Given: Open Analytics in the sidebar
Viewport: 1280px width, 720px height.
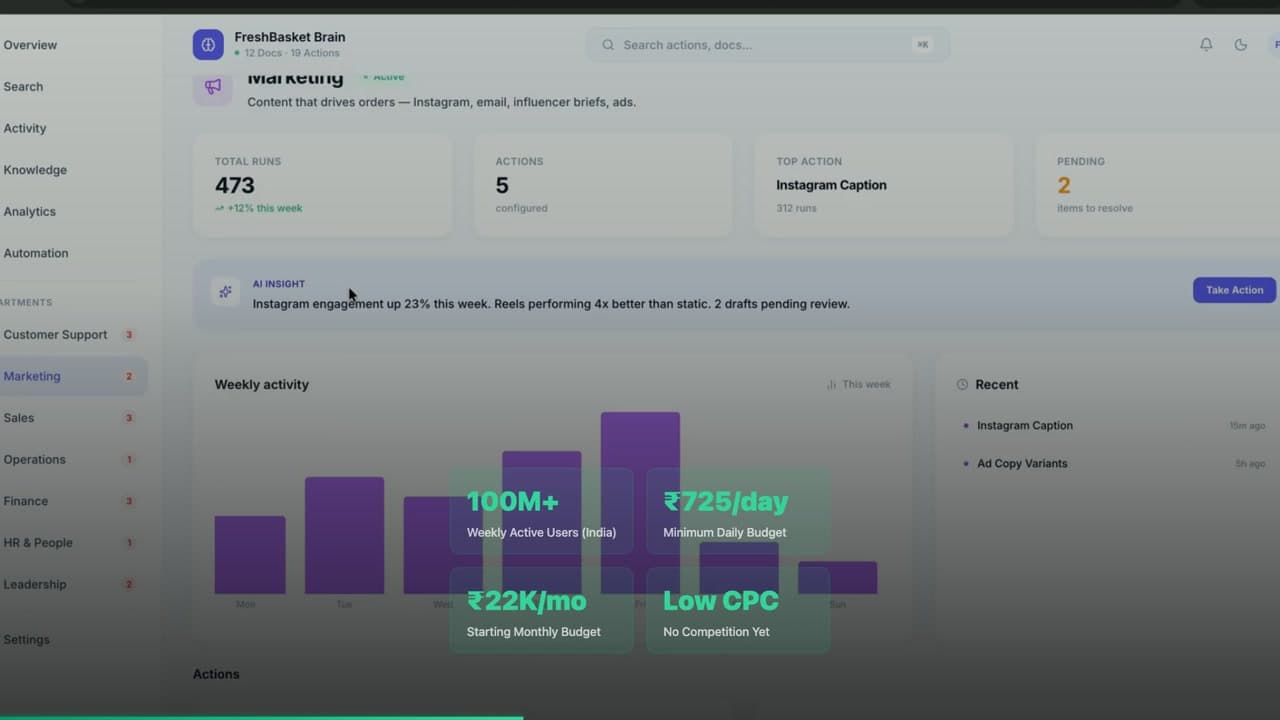Looking at the screenshot, I should (x=30, y=212).
